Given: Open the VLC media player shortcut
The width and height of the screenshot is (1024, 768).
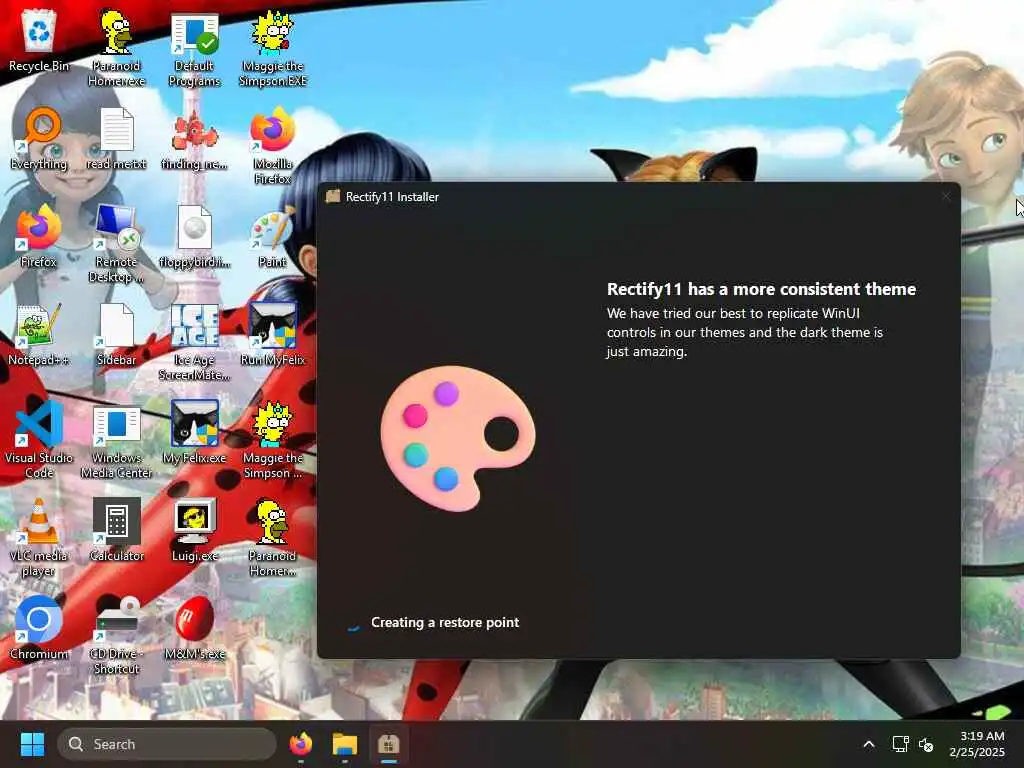Looking at the screenshot, I should click(39, 538).
